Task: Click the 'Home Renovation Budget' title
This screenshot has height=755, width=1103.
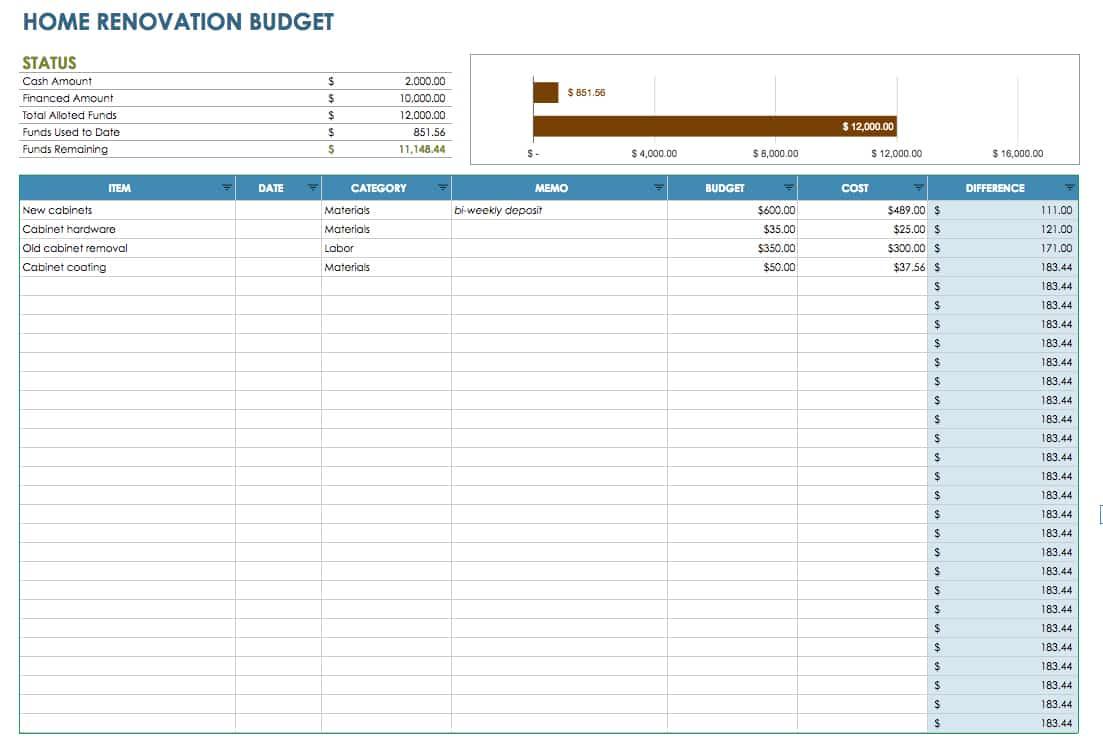Action: click(178, 22)
